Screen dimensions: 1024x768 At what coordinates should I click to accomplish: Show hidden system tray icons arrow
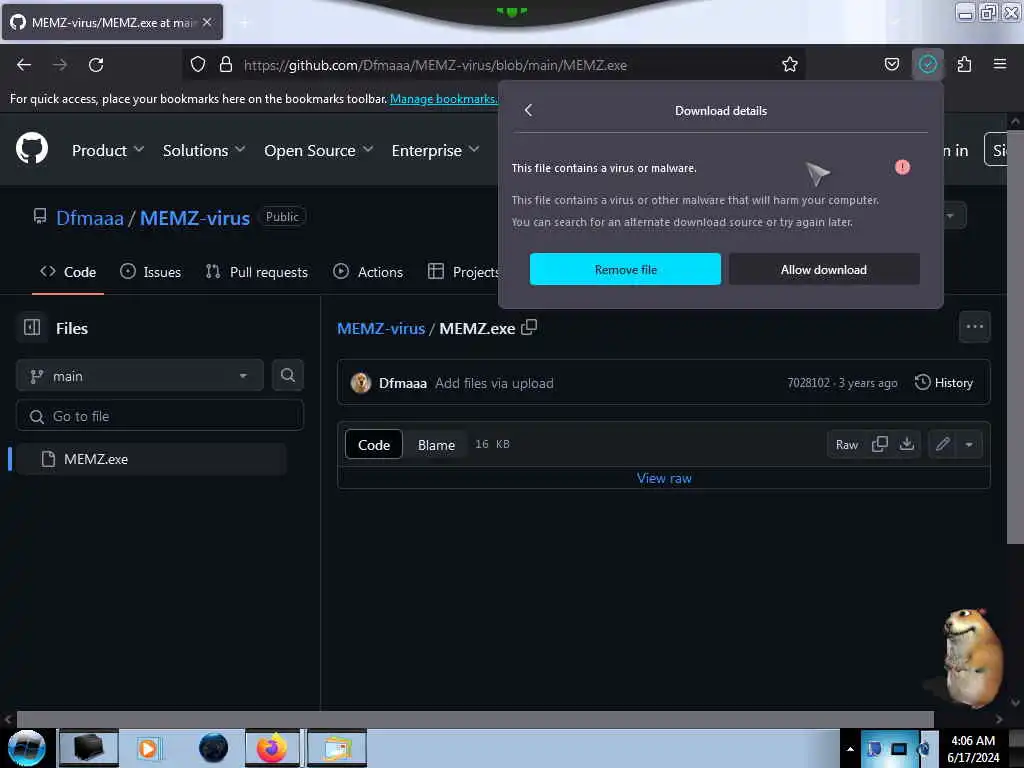[x=850, y=749]
